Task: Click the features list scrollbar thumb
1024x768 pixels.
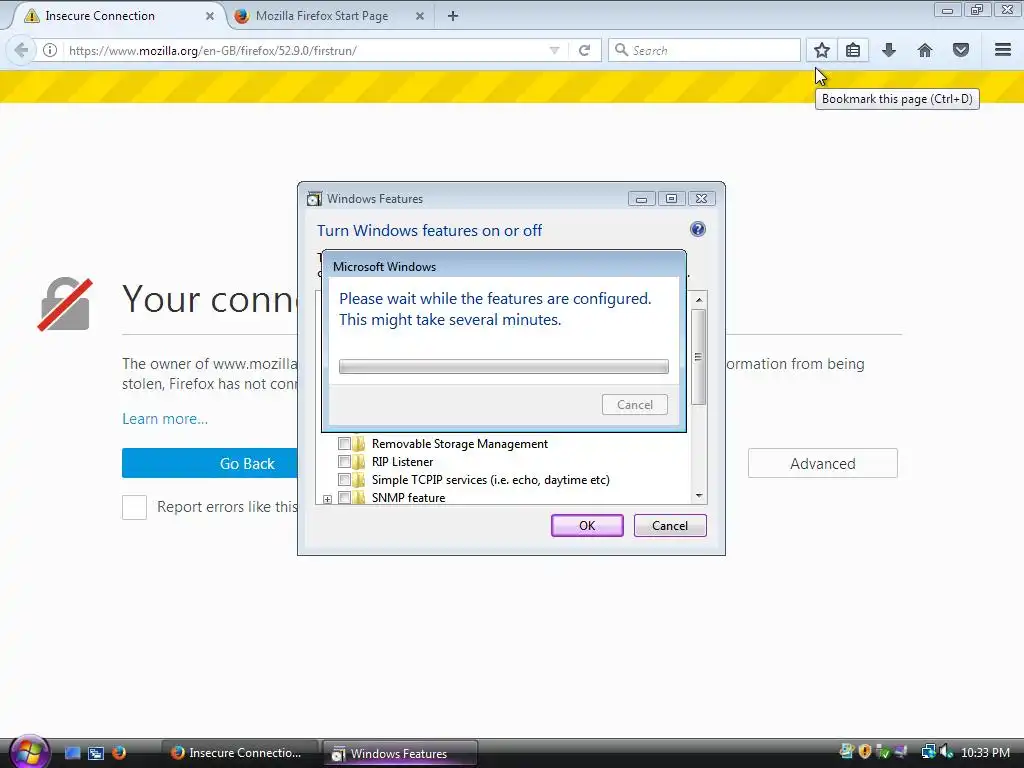Action: (x=699, y=357)
